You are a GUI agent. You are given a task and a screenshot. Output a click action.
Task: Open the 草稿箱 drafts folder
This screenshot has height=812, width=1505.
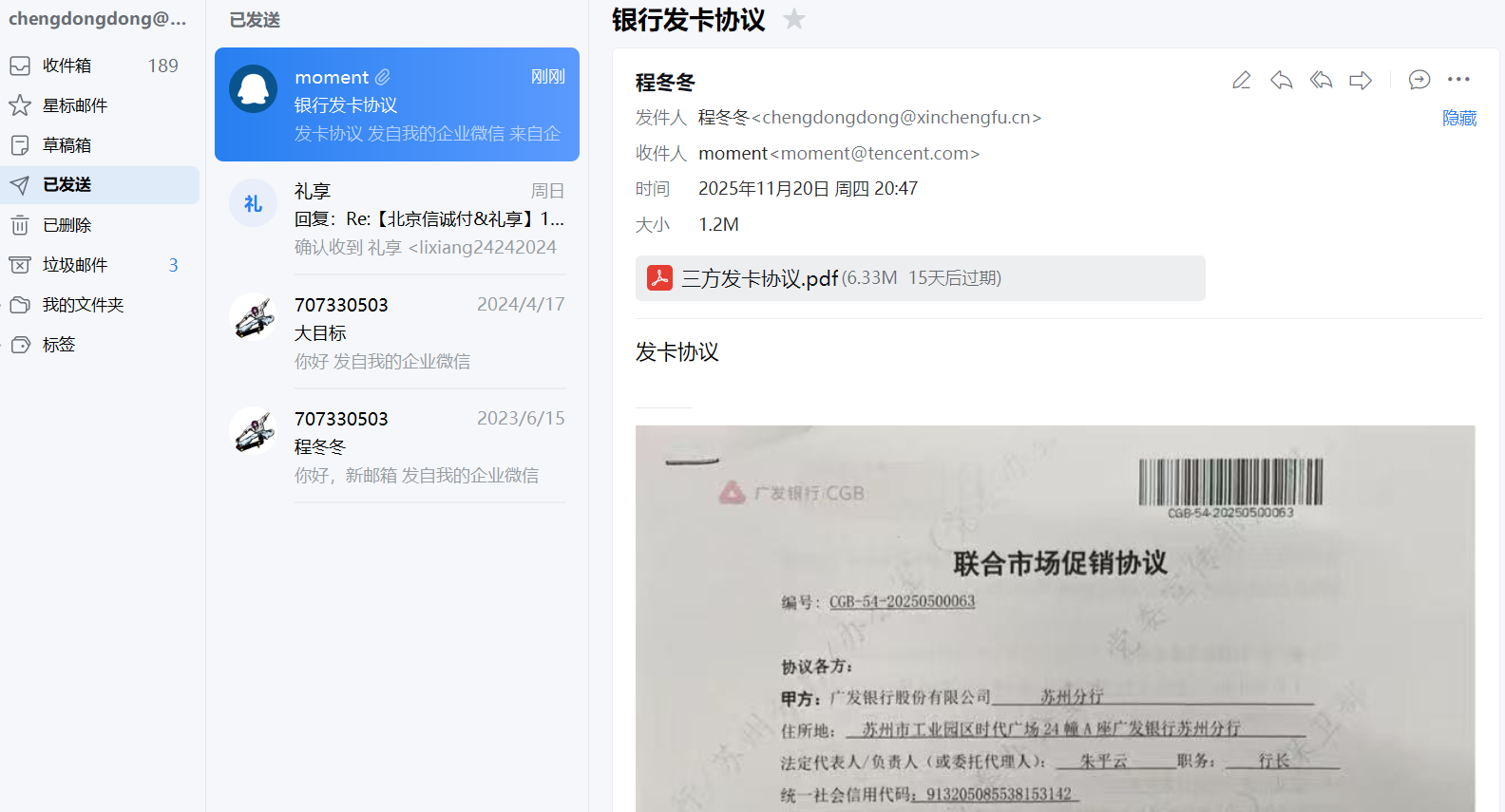coord(100,145)
